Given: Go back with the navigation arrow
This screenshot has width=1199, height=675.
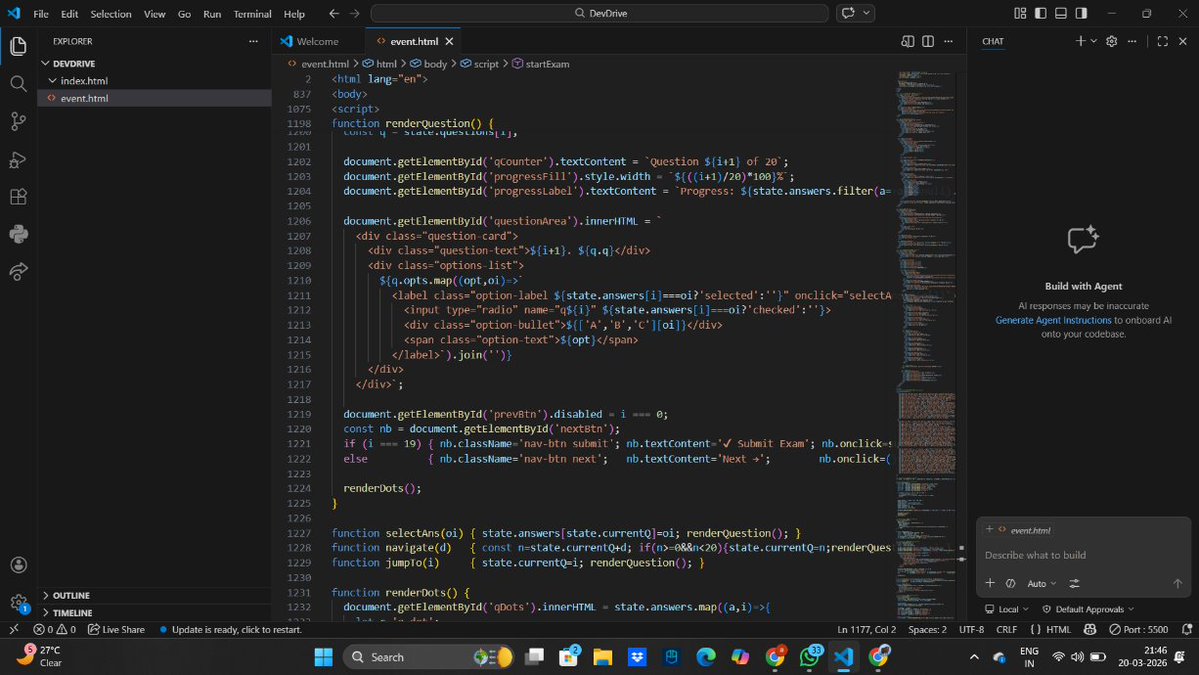Looking at the screenshot, I should point(334,14).
